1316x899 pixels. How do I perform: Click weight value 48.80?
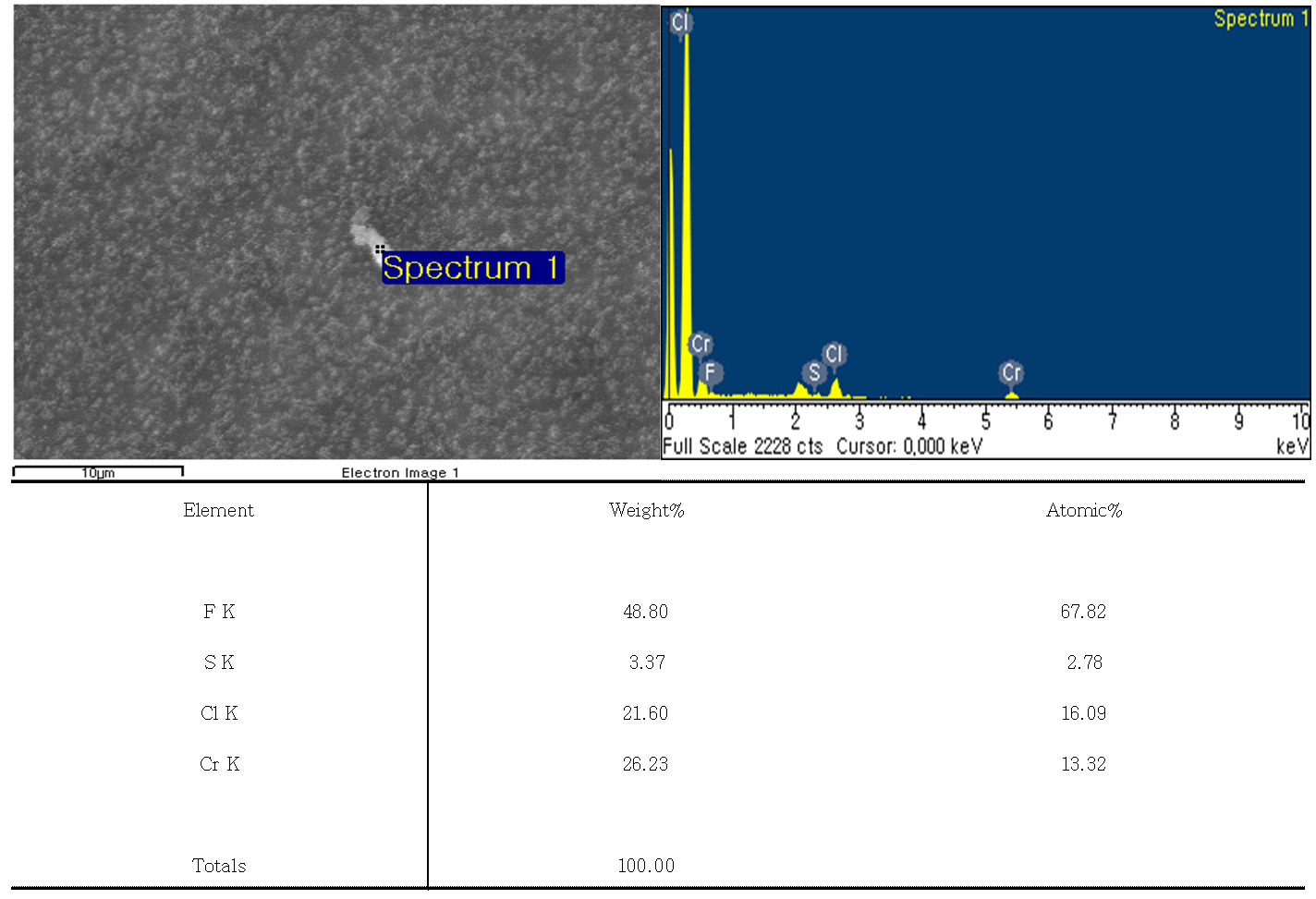tap(645, 612)
